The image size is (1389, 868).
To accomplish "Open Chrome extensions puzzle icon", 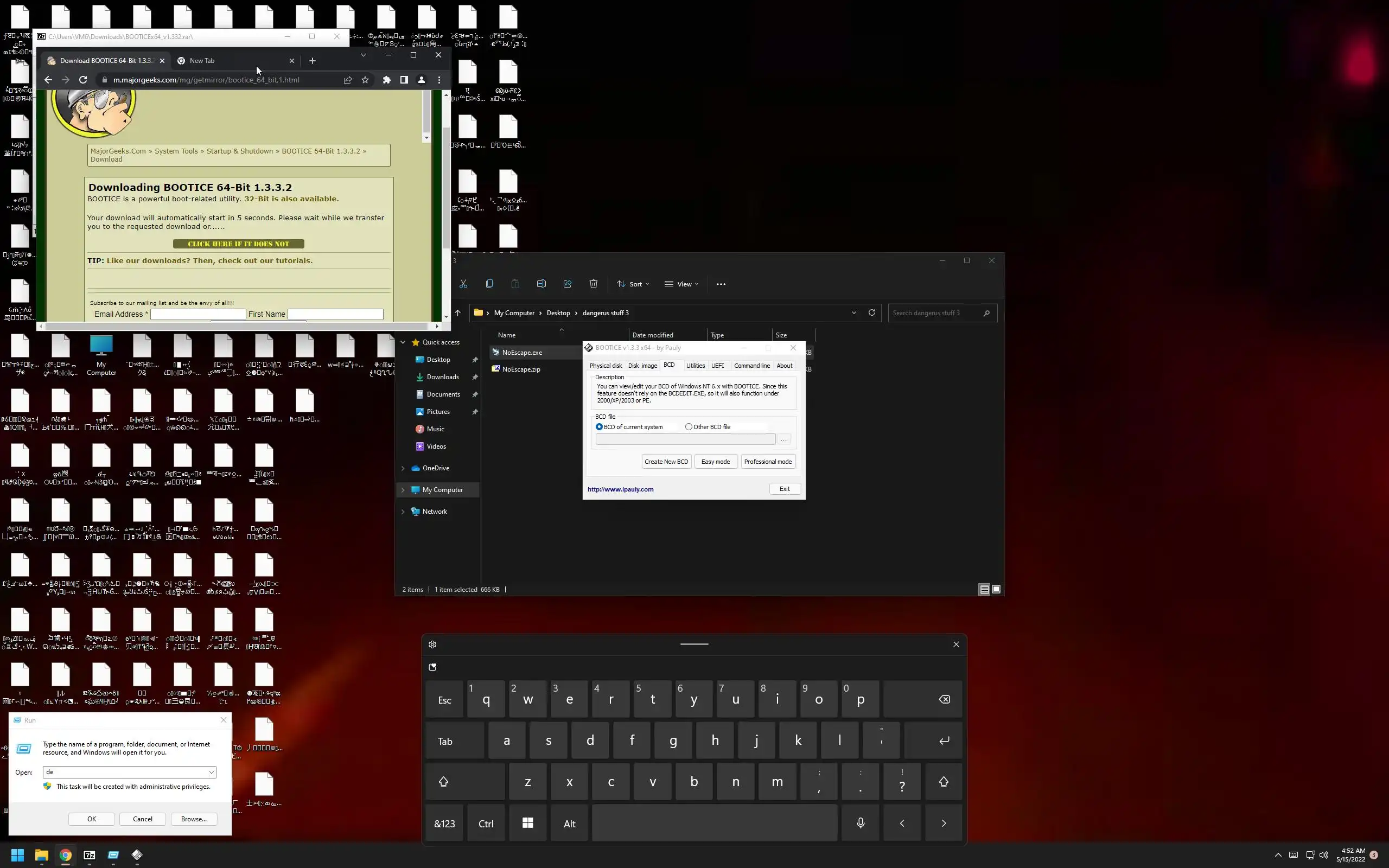I will click(386, 80).
